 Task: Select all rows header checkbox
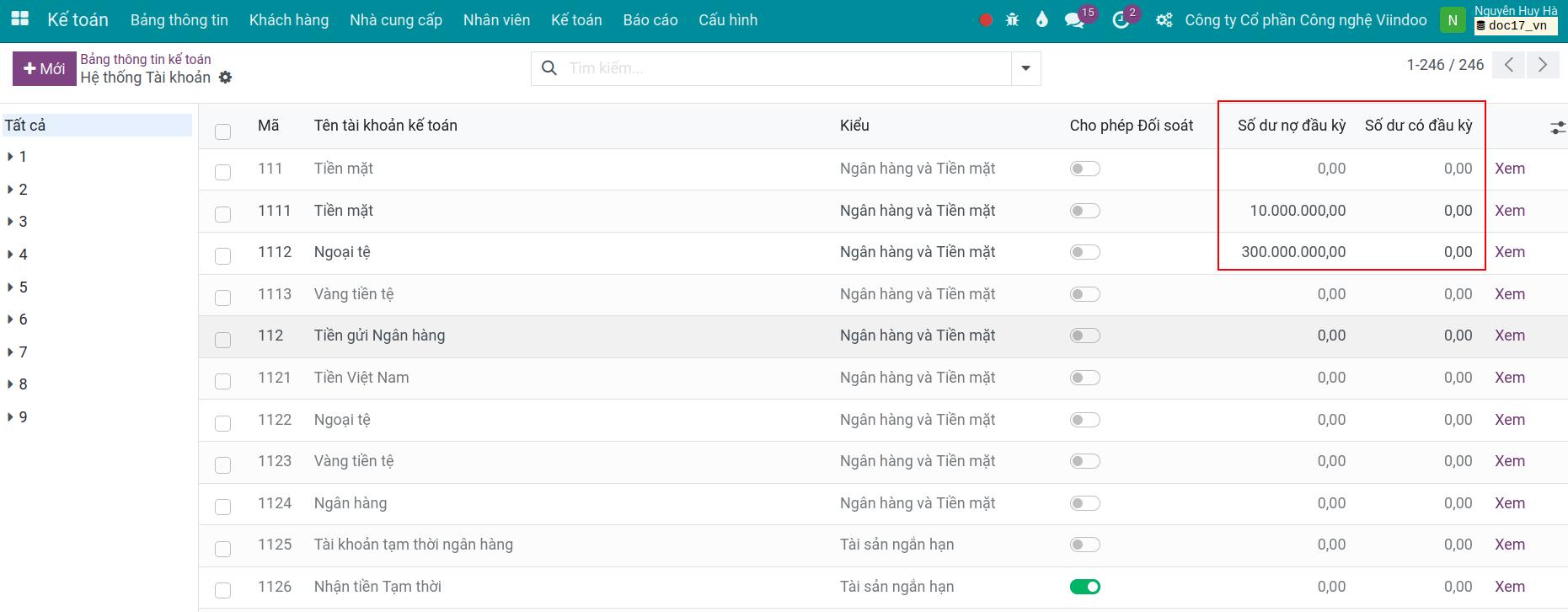[x=222, y=132]
